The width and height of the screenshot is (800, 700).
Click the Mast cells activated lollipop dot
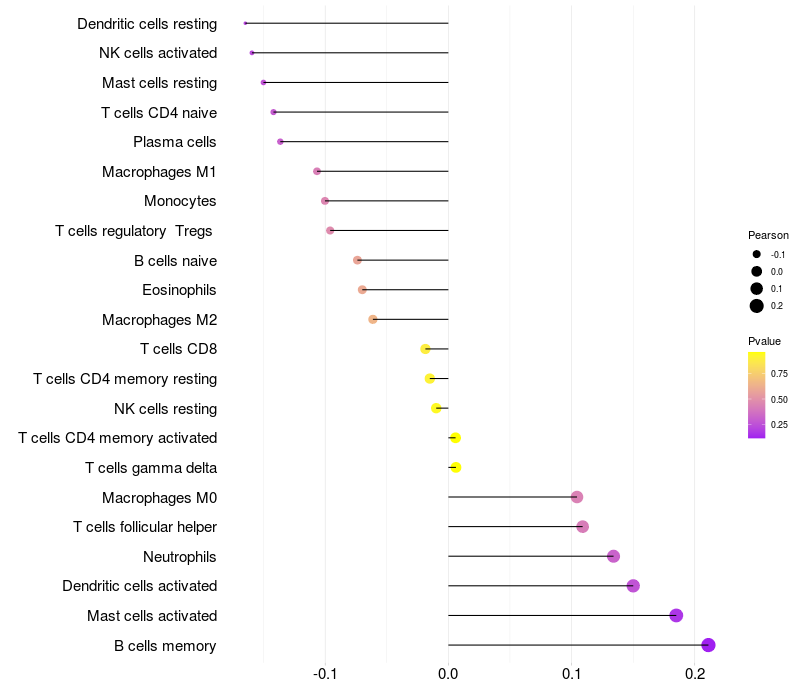pos(676,615)
